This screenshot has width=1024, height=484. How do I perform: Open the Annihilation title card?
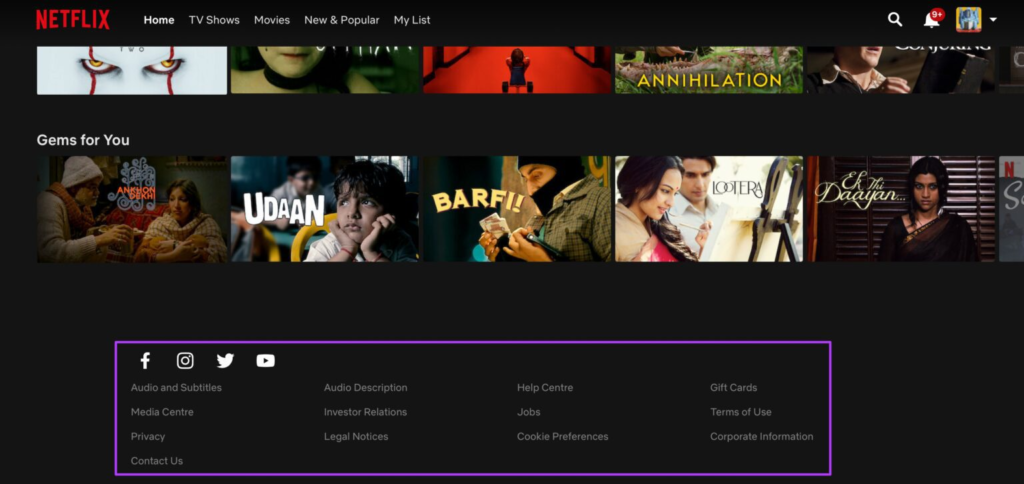tap(708, 70)
